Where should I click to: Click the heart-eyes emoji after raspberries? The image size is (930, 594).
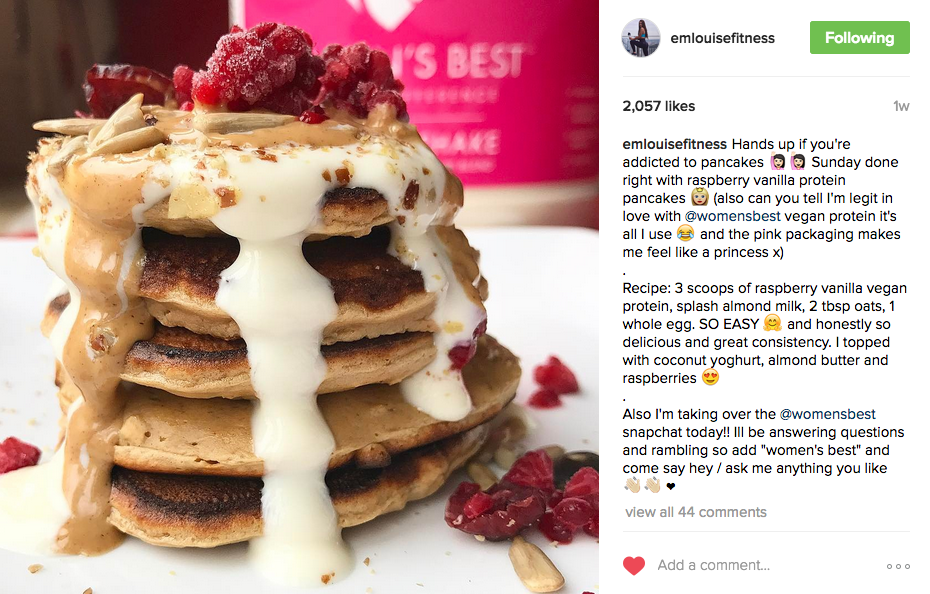tap(710, 377)
